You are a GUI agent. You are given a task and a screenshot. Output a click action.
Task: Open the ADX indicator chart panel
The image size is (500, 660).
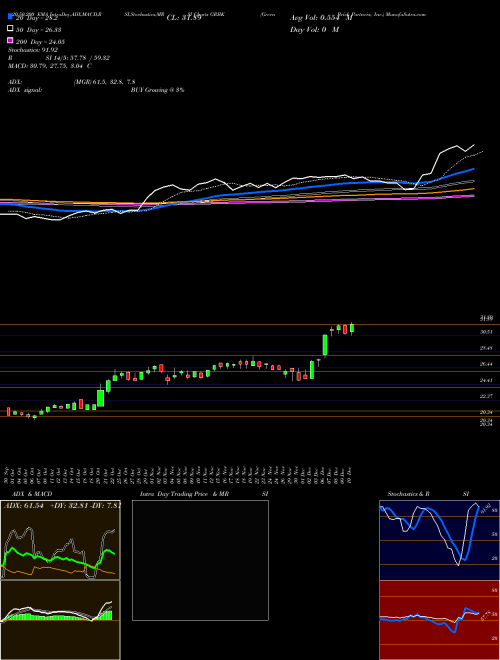(60, 540)
